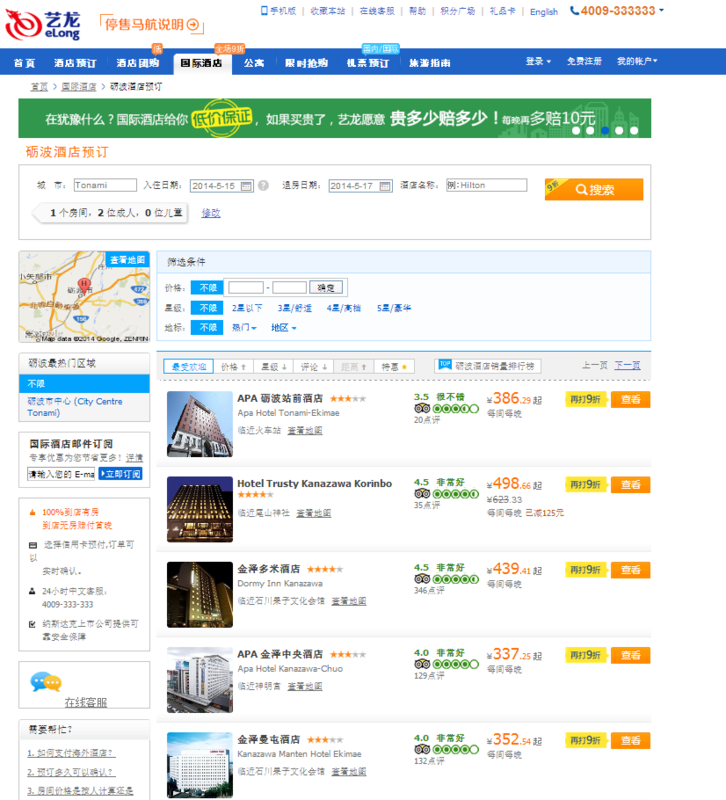Image resolution: width=726 pixels, height=800 pixels.
Task: Select 砺波市中心 (City Centre Tonami) area
Action: point(75,407)
